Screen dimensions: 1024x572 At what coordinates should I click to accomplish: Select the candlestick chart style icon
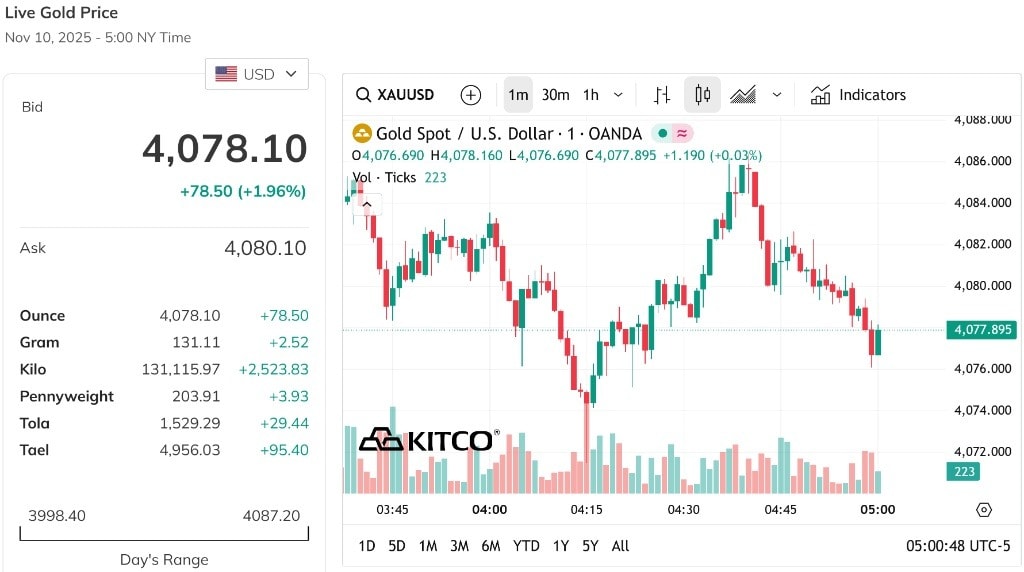(x=702, y=95)
